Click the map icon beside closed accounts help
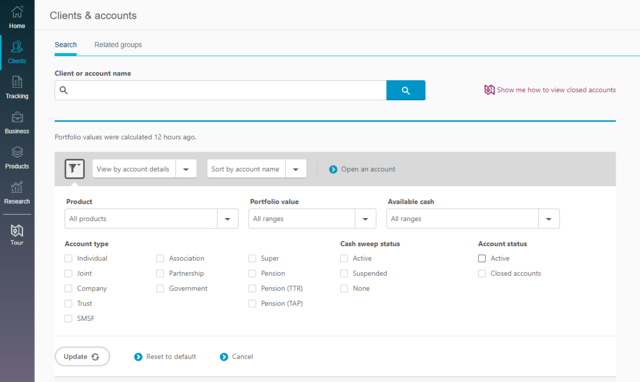640x382 pixels. click(x=489, y=90)
